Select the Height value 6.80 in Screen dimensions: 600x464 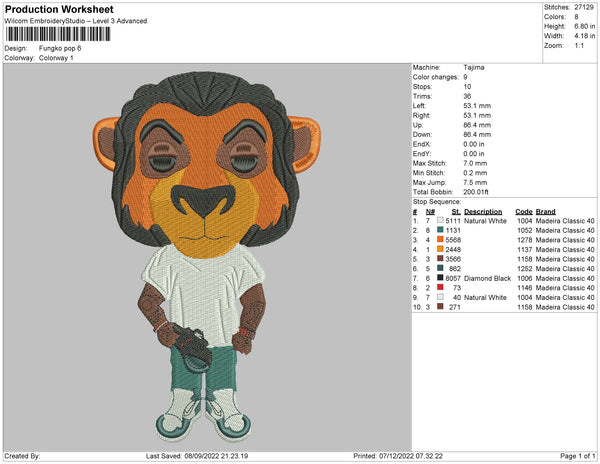(584, 26)
